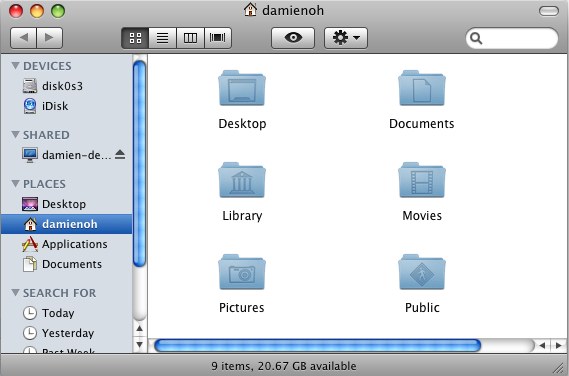Click the horizontal scroll right arrow

[559, 346]
